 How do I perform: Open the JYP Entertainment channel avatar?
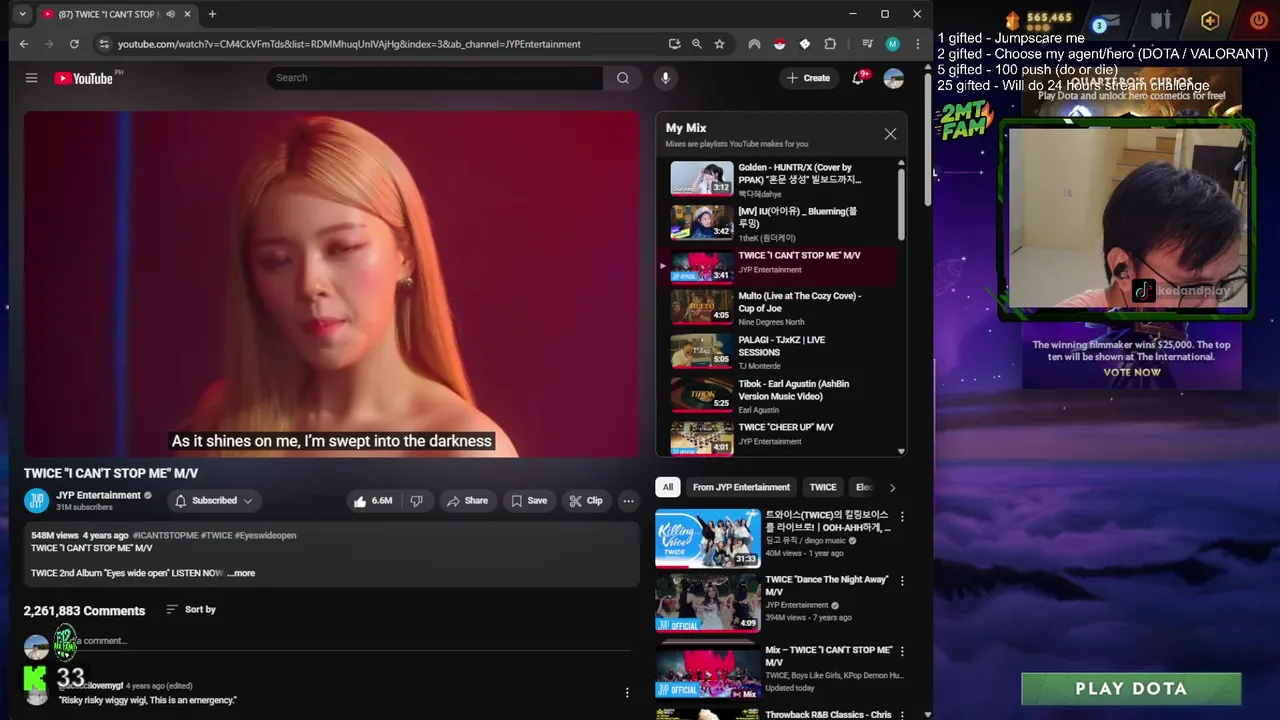pos(36,501)
